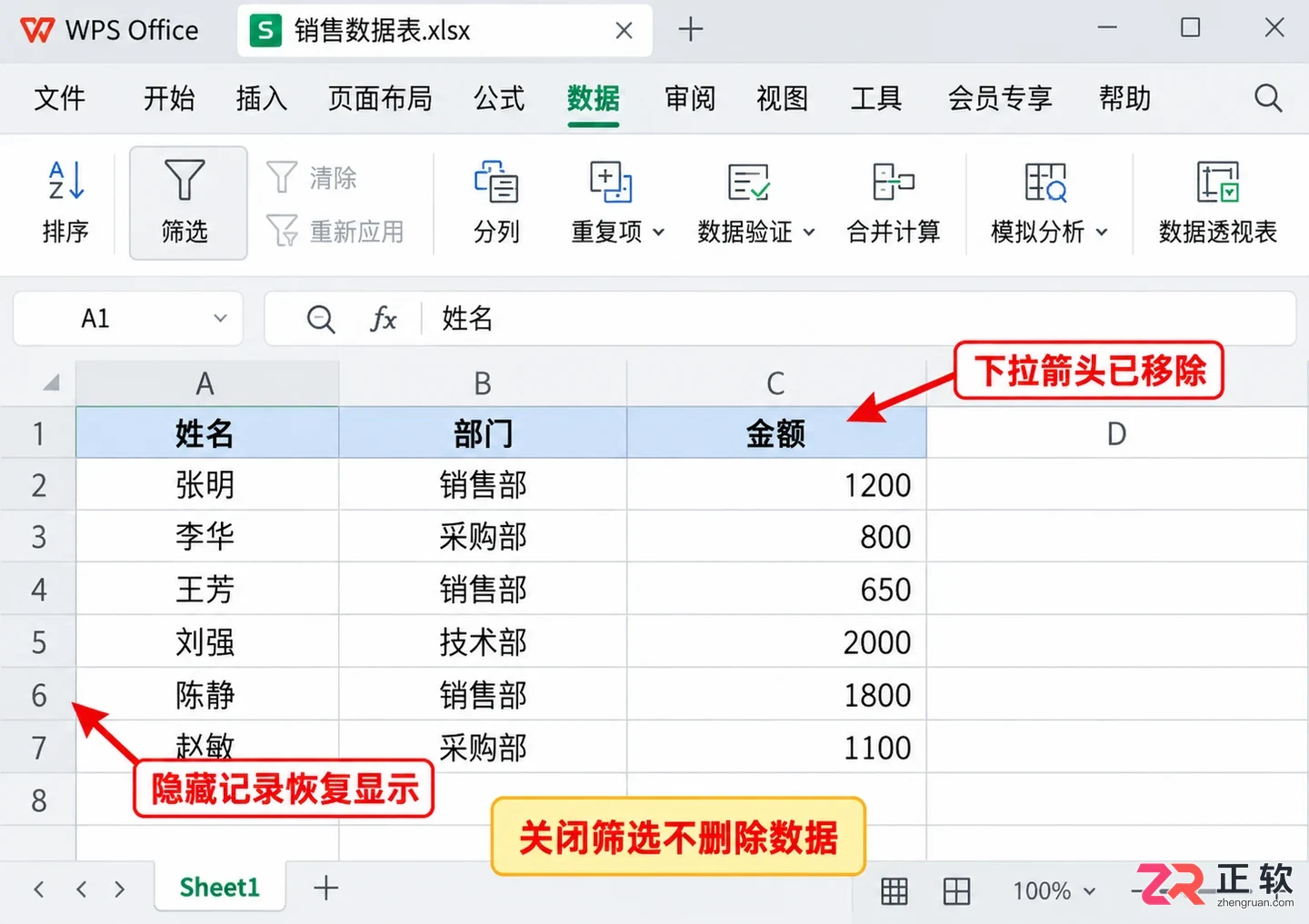
Task: Toggle the 筛选 filter button
Action: pos(188,203)
